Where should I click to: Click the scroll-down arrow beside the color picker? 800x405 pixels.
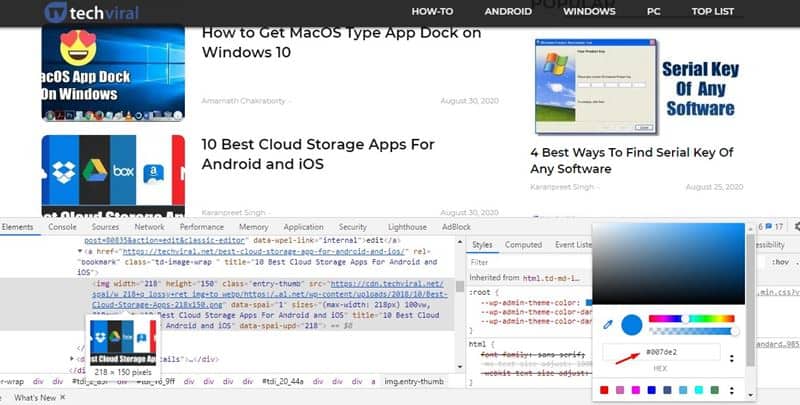(x=750, y=395)
